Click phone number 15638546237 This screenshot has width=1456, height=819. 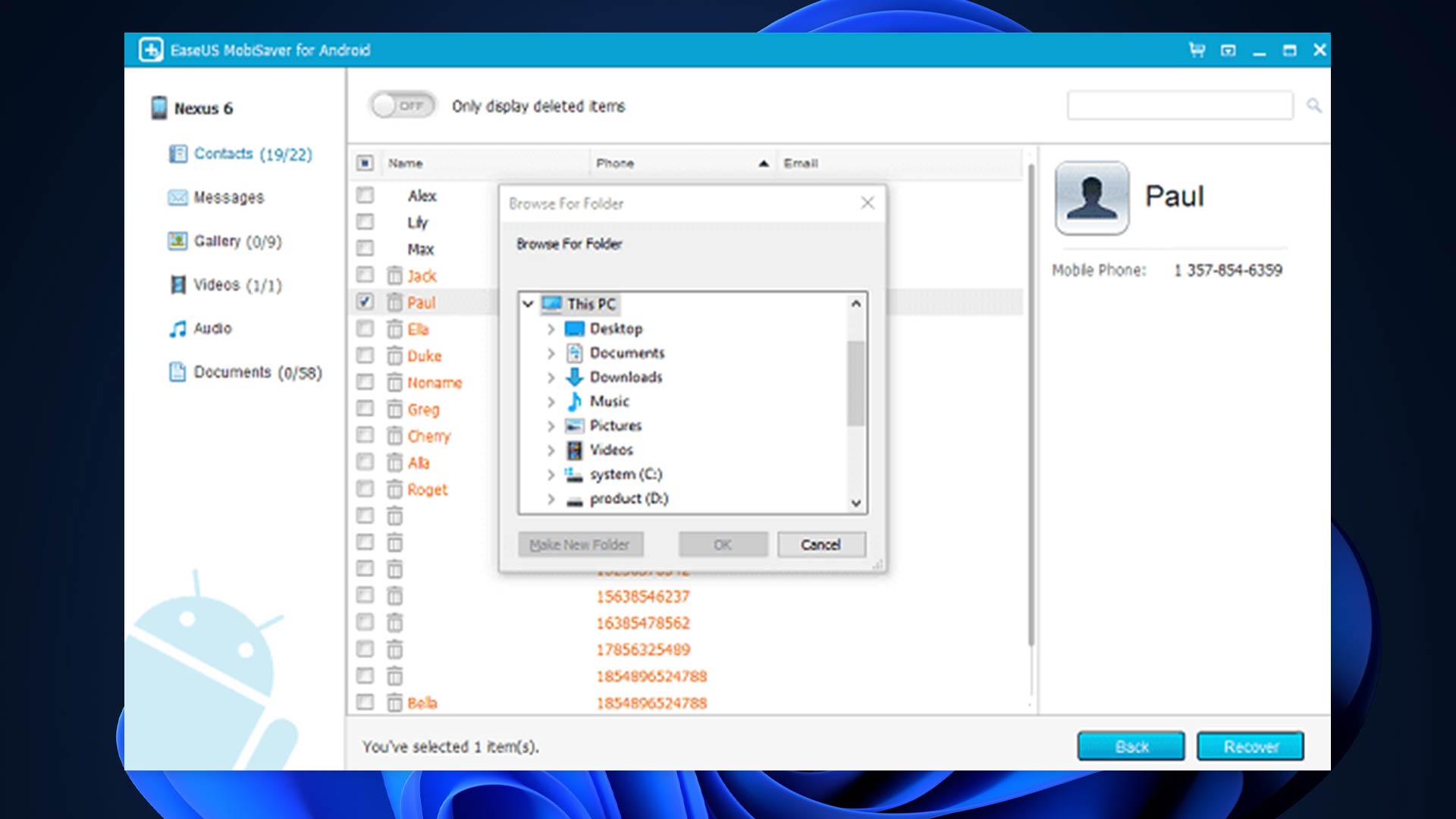point(643,596)
